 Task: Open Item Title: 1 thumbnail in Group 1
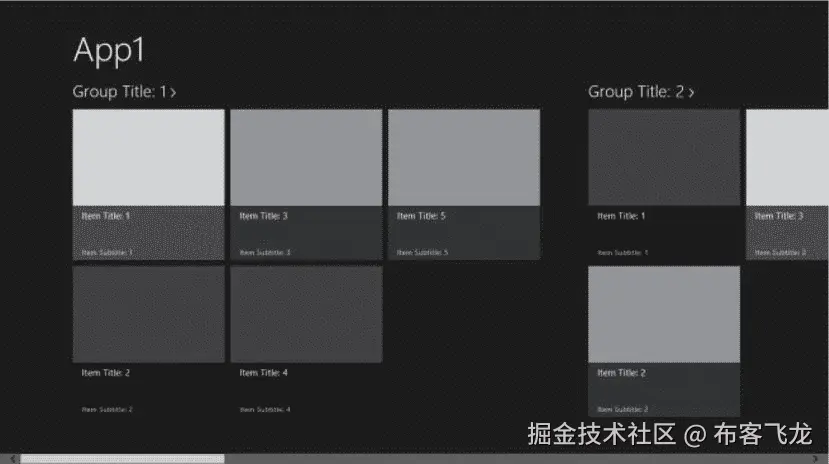point(149,157)
